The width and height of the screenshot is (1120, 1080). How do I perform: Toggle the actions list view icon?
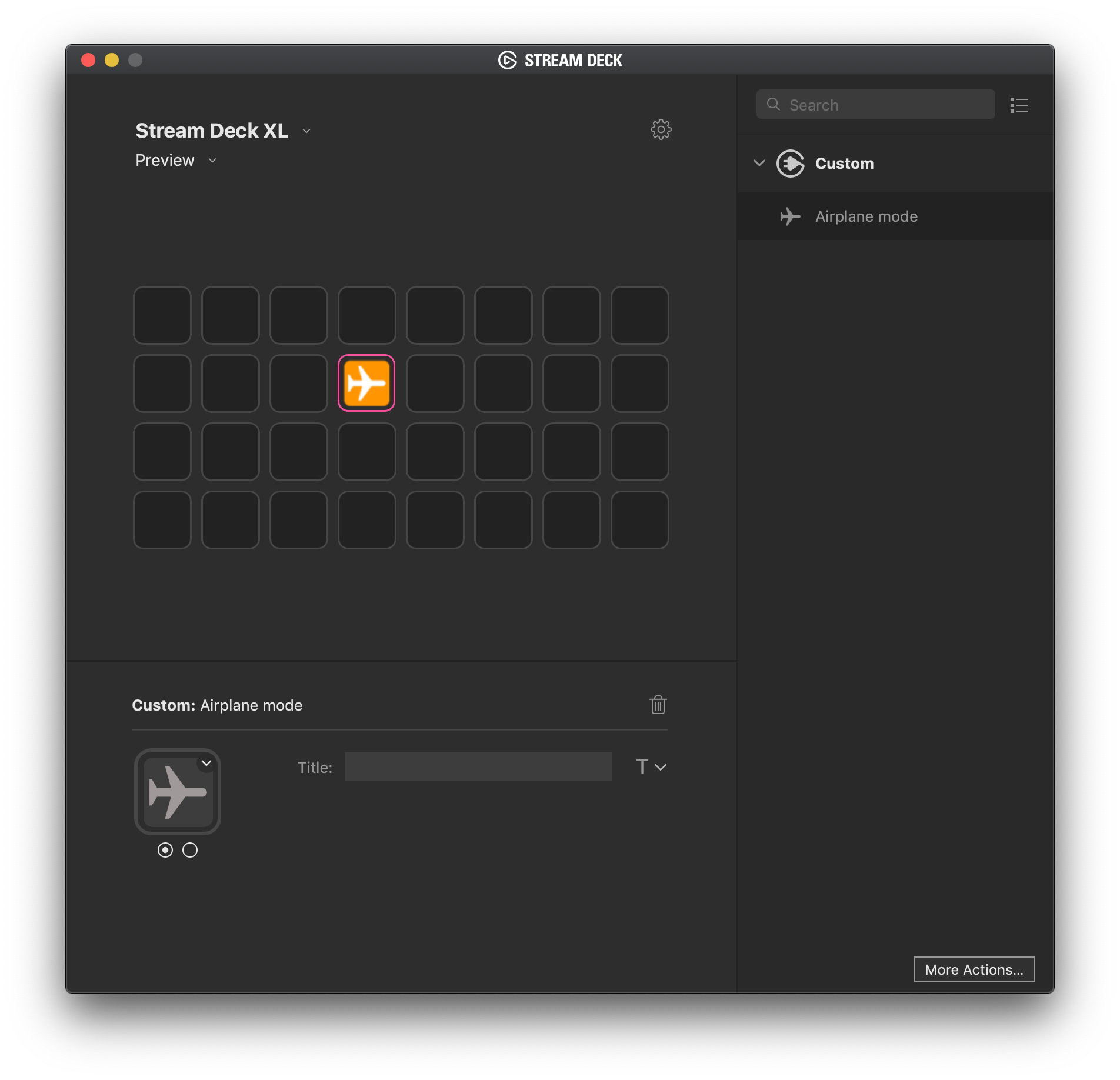(x=1019, y=105)
